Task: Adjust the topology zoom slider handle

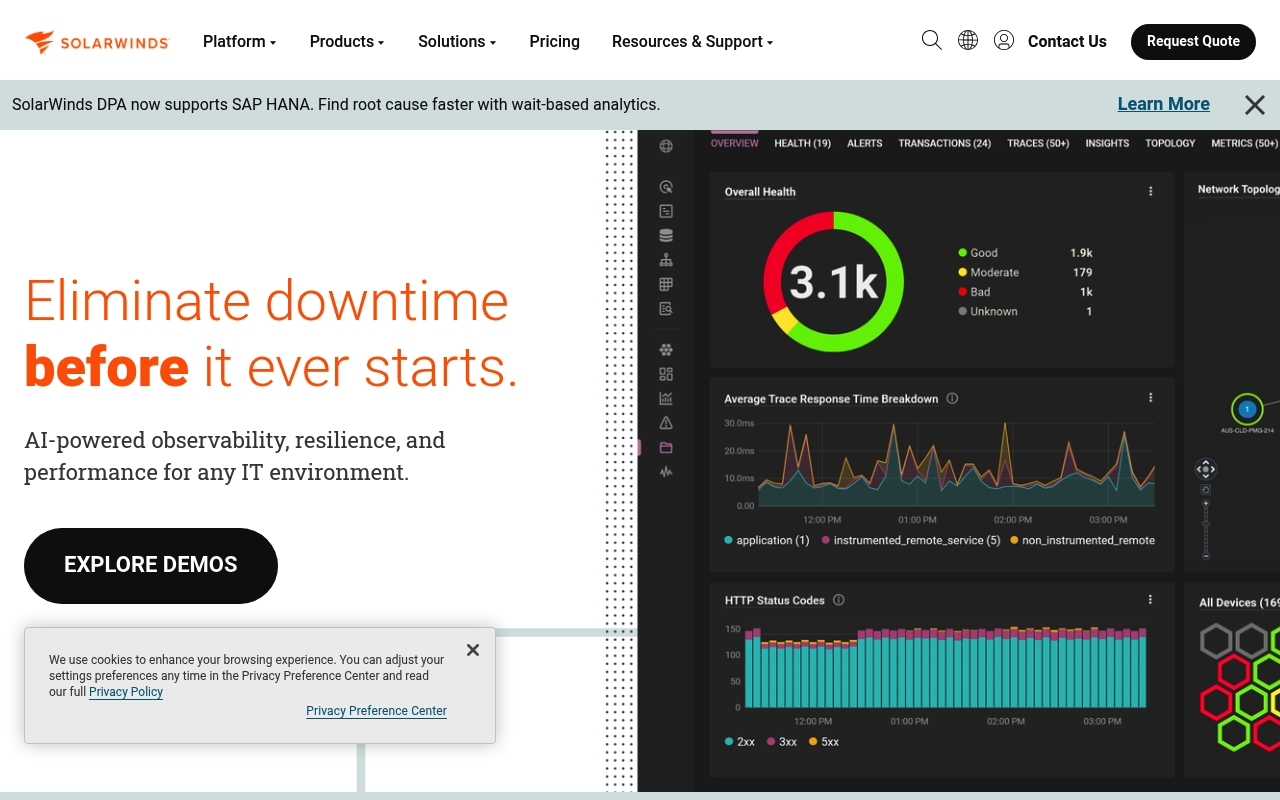Action: pyautogui.click(x=1206, y=523)
